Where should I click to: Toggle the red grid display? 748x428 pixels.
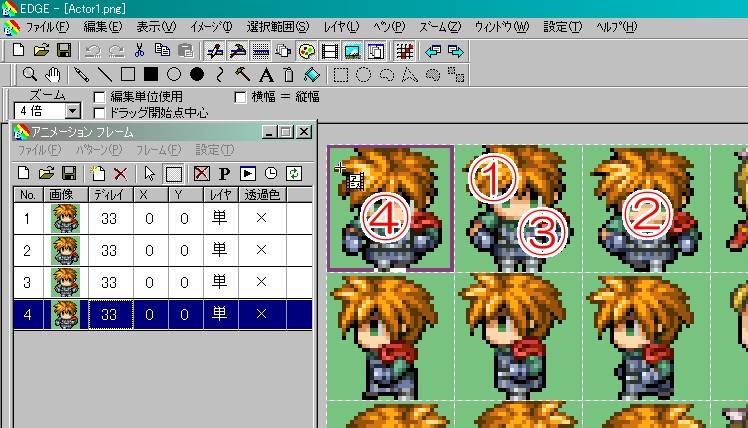pyautogui.click(x=405, y=51)
